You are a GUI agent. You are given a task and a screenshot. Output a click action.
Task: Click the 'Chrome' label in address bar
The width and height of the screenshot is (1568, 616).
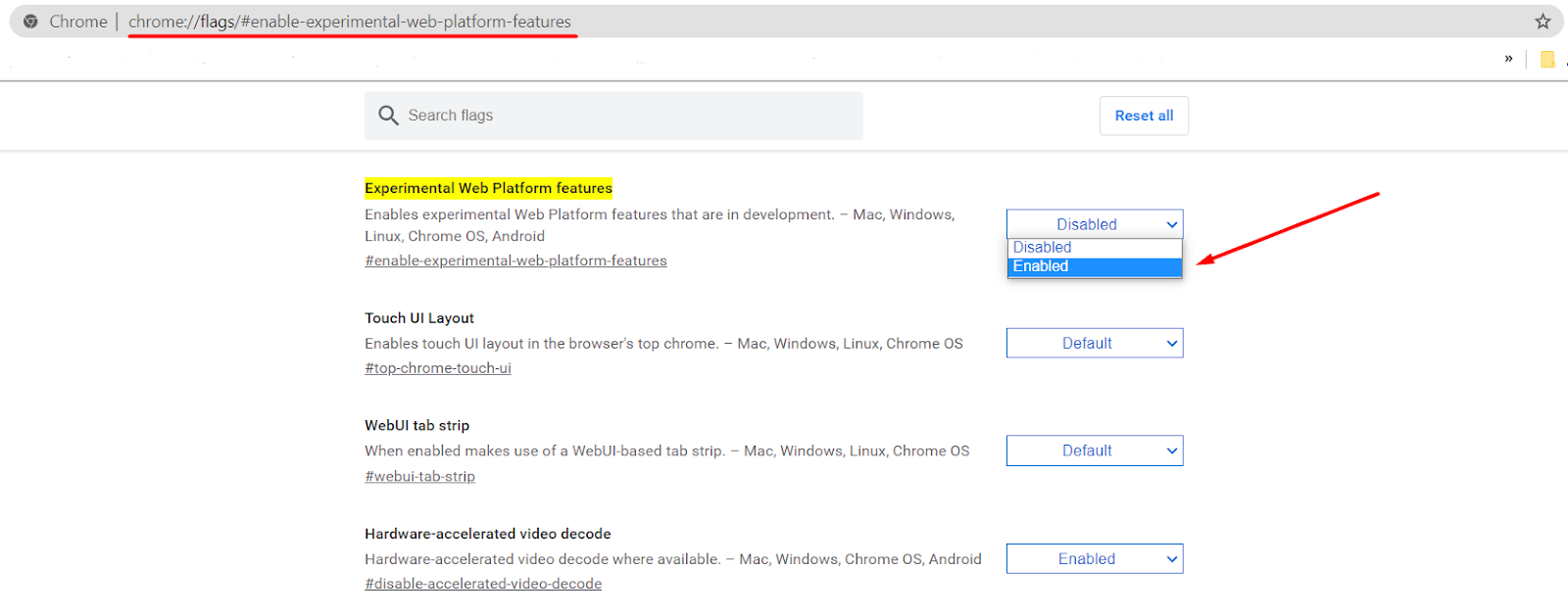coord(78,22)
